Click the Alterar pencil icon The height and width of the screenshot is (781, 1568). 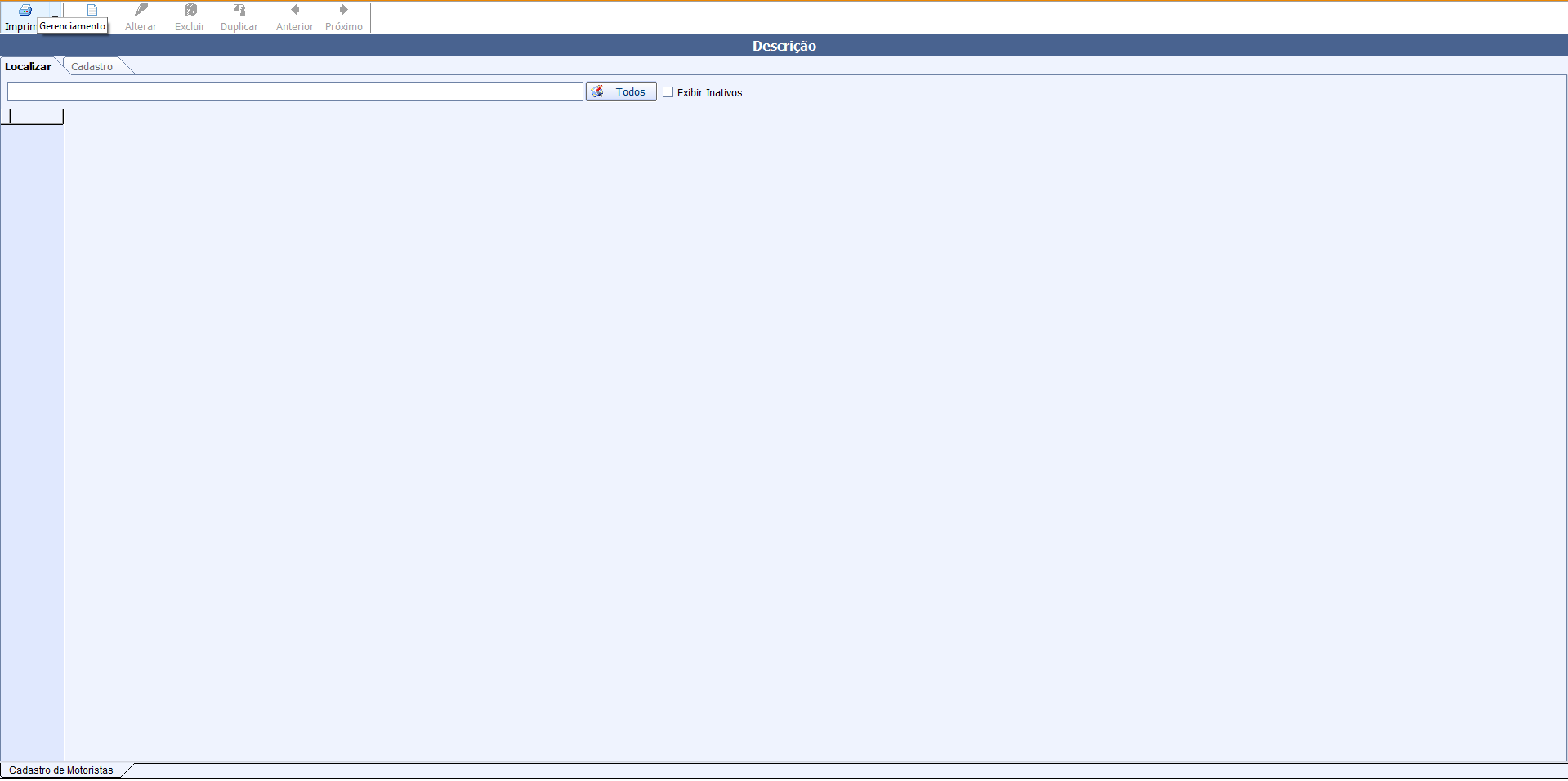(141, 11)
